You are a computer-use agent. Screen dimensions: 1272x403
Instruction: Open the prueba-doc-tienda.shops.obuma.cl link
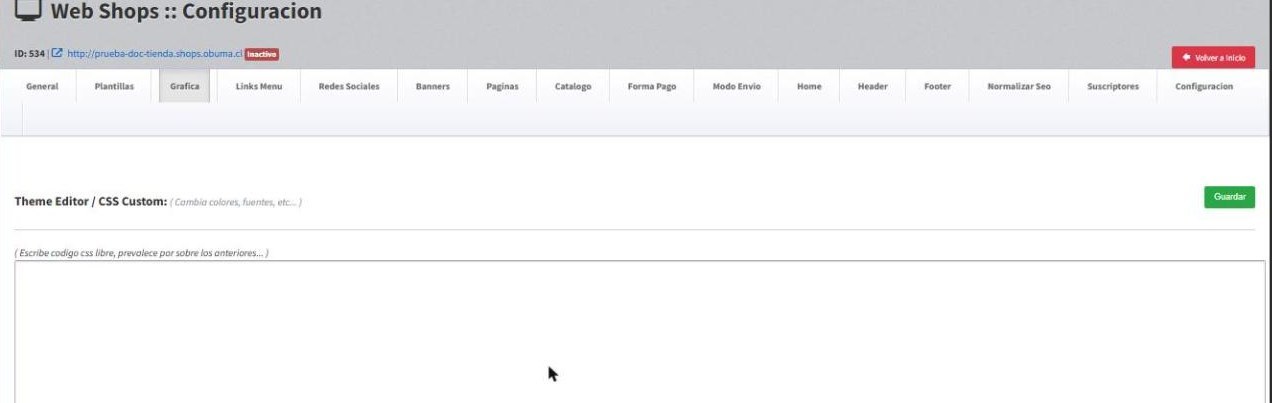(155, 54)
